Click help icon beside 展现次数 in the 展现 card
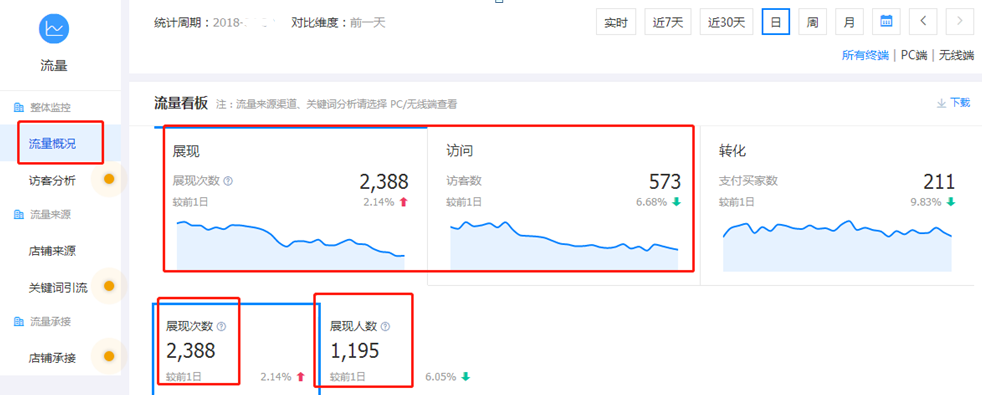The image size is (982, 395). tap(228, 182)
